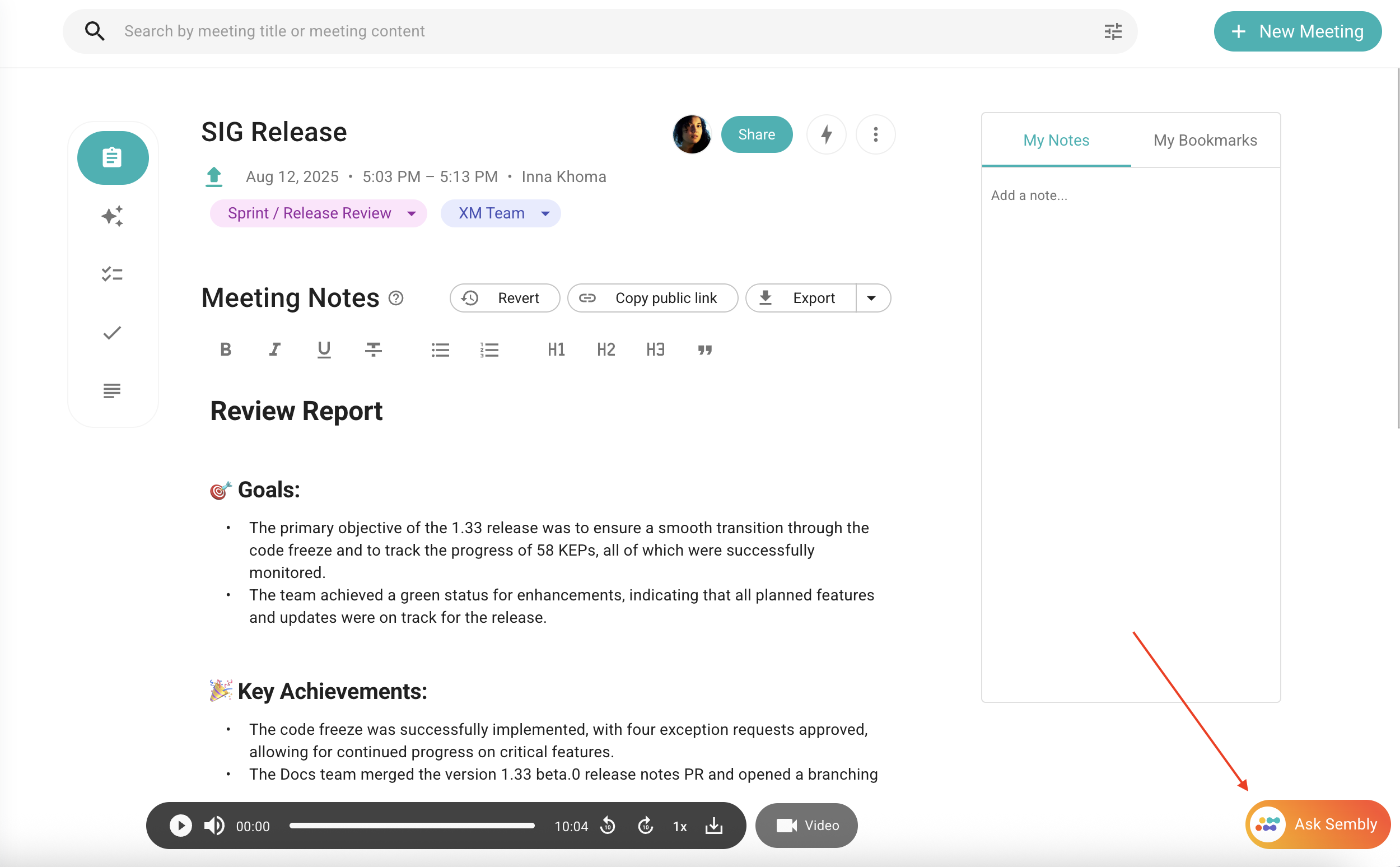Switch to the My Bookmarks tab

click(x=1205, y=141)
